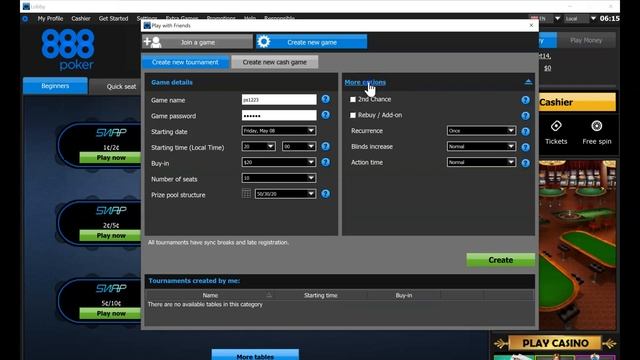Screen dimensions: 640x360
Task: Open help for Prize pool structure
Action: point(325,194)
